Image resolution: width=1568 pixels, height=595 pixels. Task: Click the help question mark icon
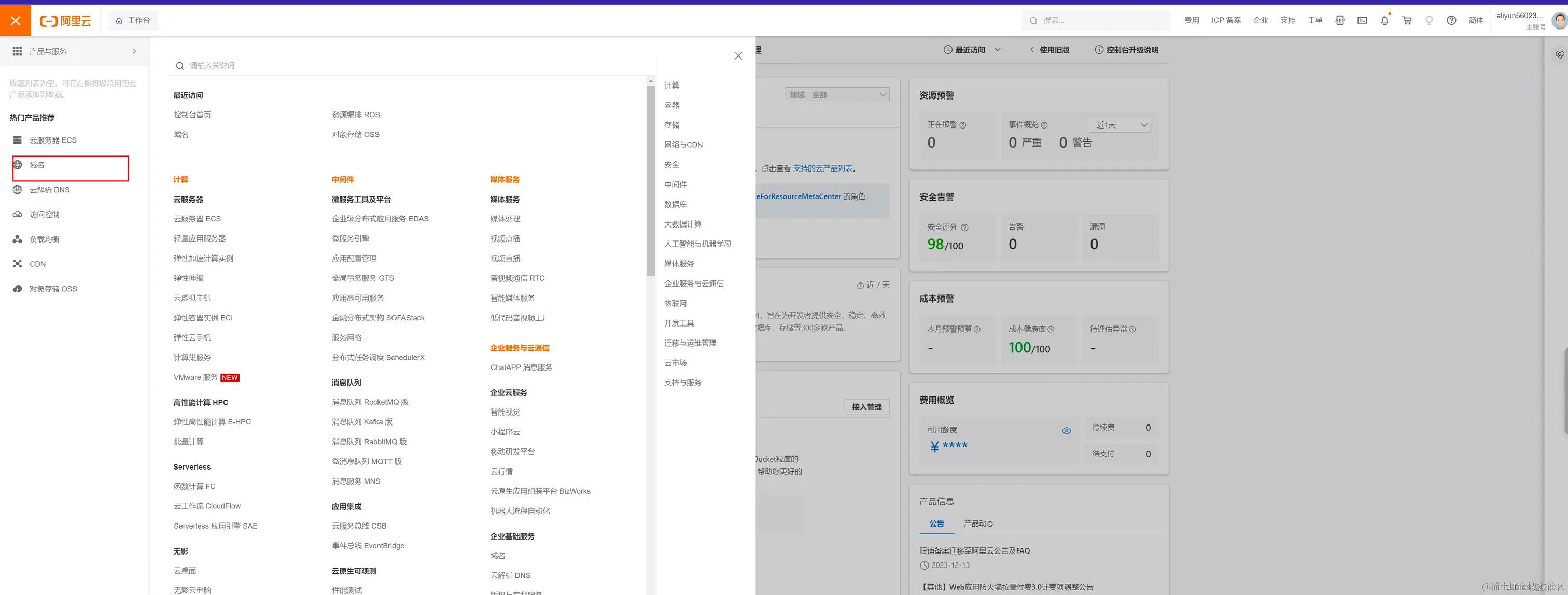click(x=1451, y=20)
